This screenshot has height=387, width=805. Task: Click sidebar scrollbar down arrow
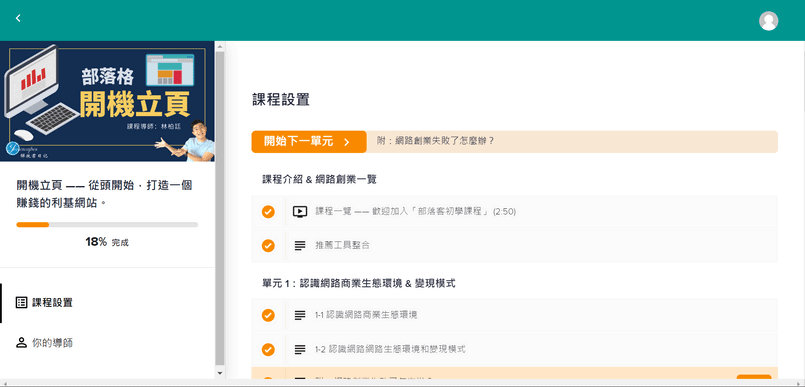pos(220,373)
